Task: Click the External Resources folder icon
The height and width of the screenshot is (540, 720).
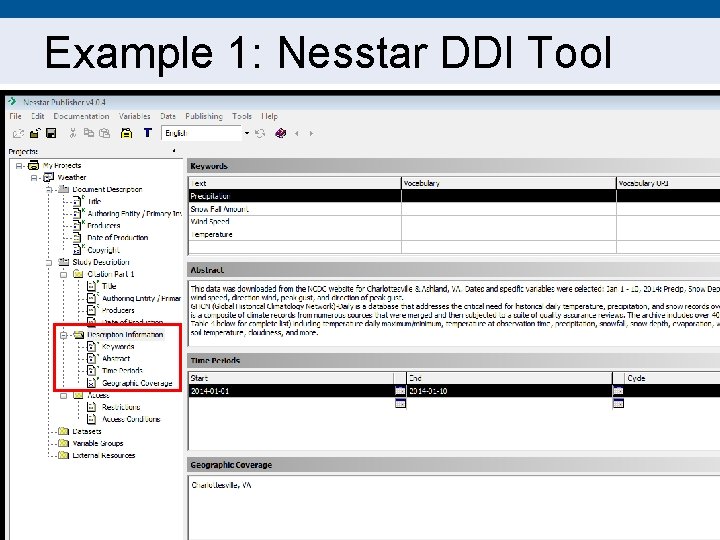Action: pyautogui.click(x=63, y=455)
